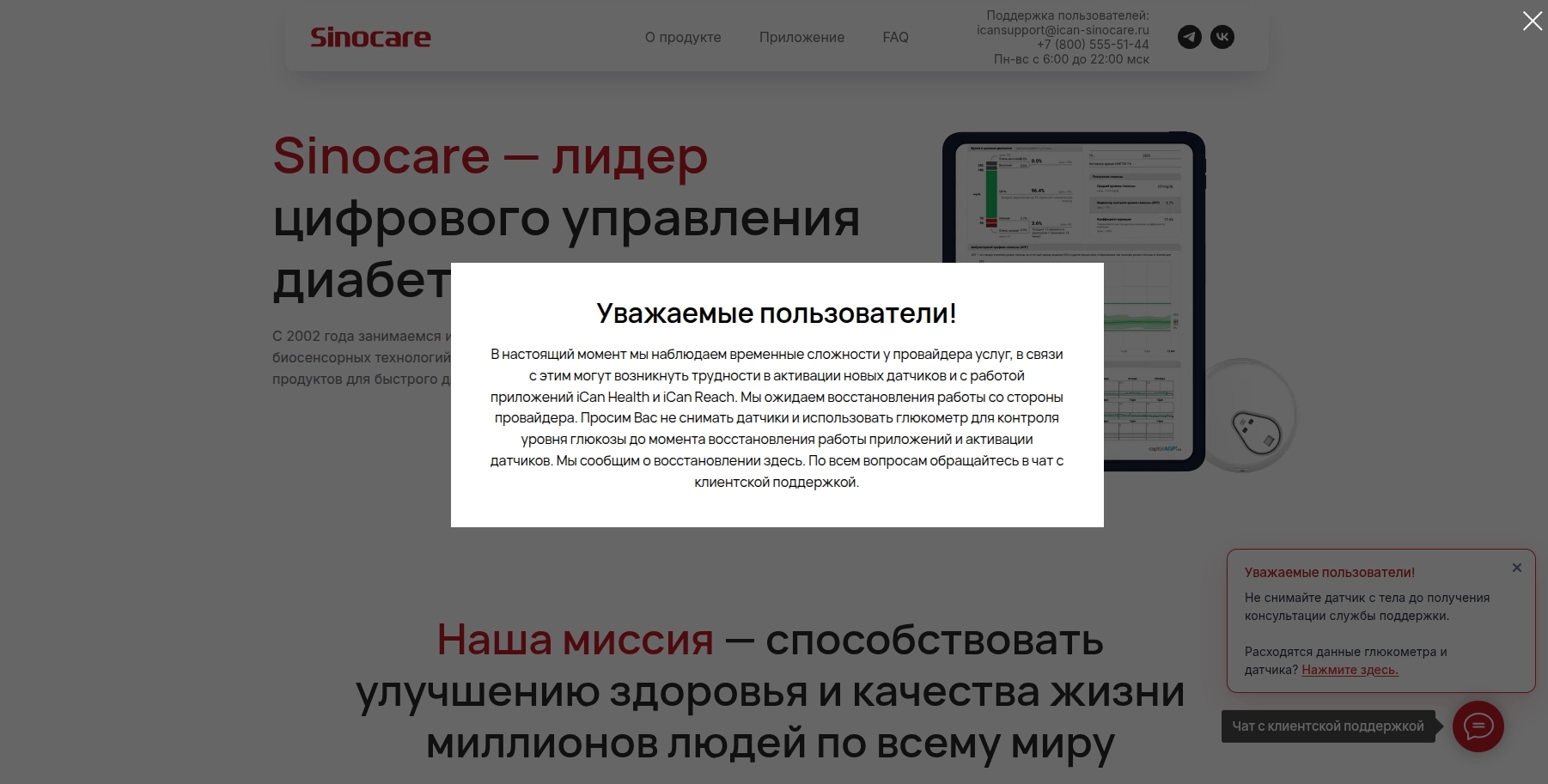Click the Sinocare logo

(x=370, y=37)
